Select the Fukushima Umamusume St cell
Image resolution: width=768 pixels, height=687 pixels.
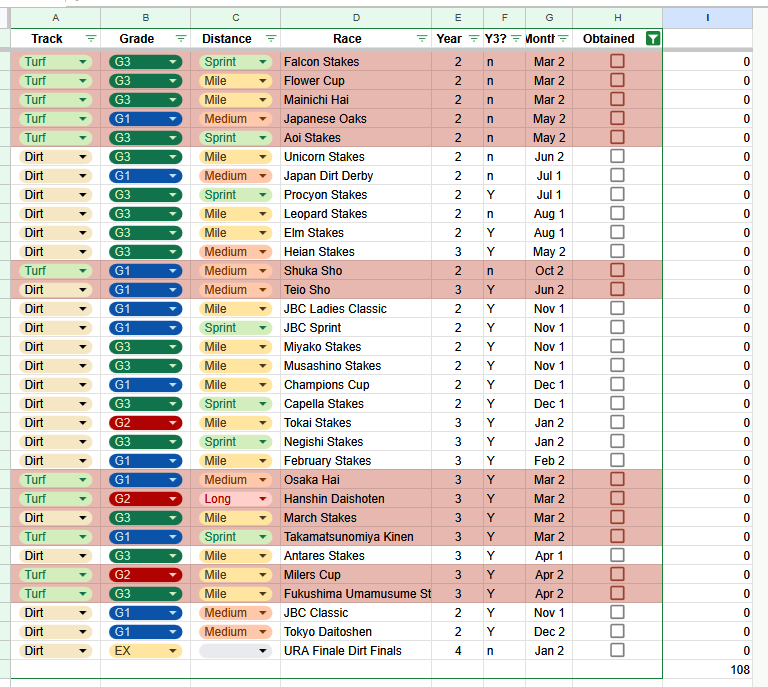[356, 593]
